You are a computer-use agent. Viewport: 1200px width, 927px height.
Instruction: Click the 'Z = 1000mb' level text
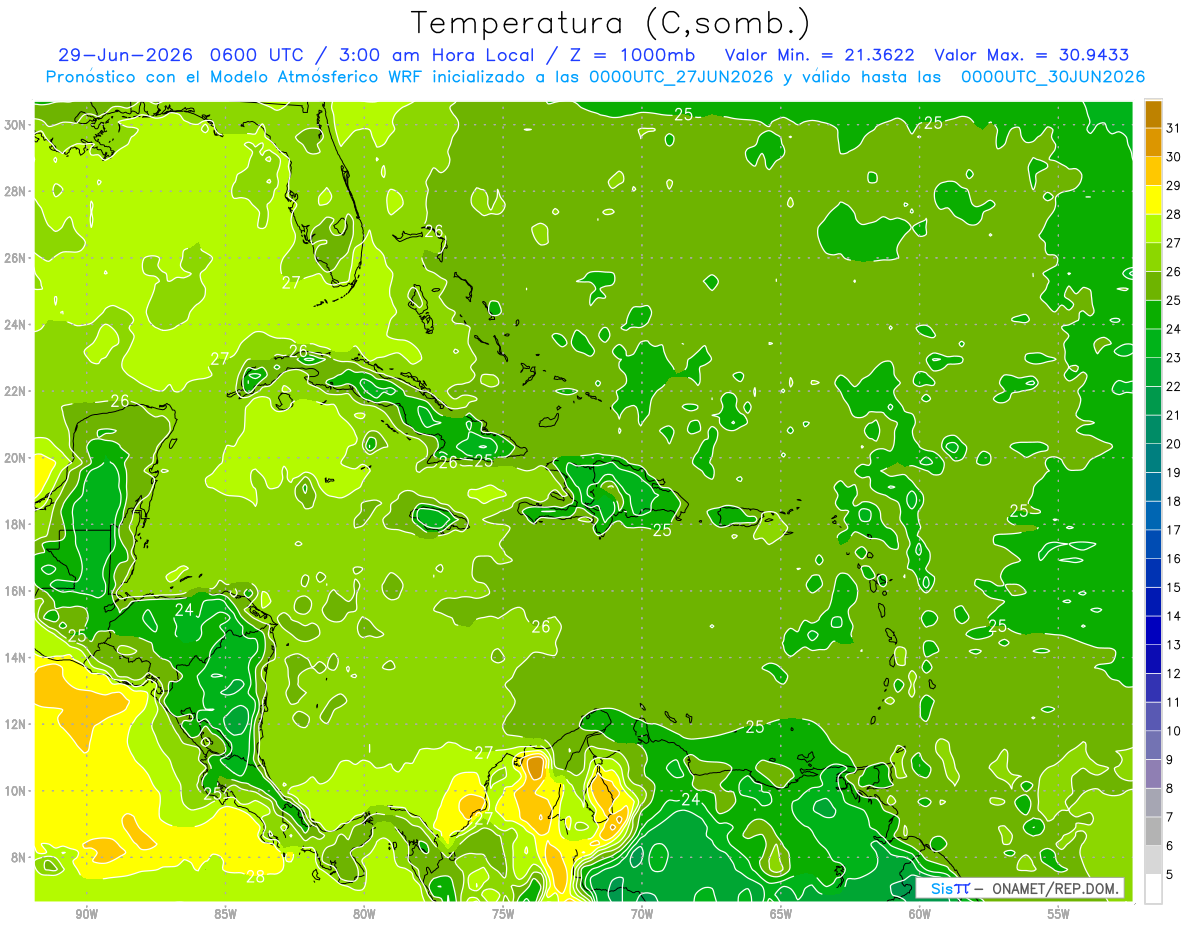632,55
